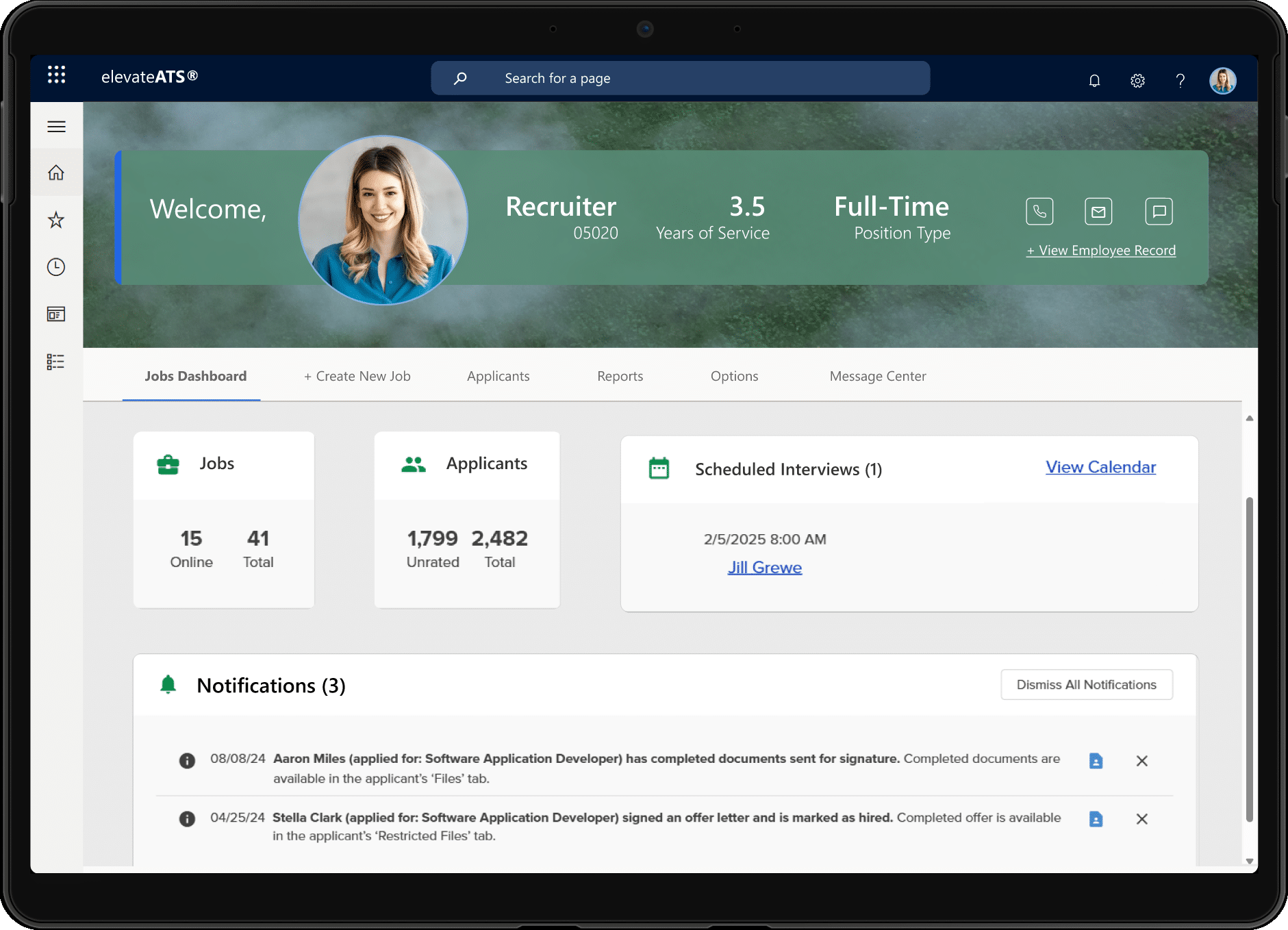Screen dimensions: 1288x930
Task: Dismiss the Stella Clark notification
Action: pyautogui.click(x=1141, y=819)
